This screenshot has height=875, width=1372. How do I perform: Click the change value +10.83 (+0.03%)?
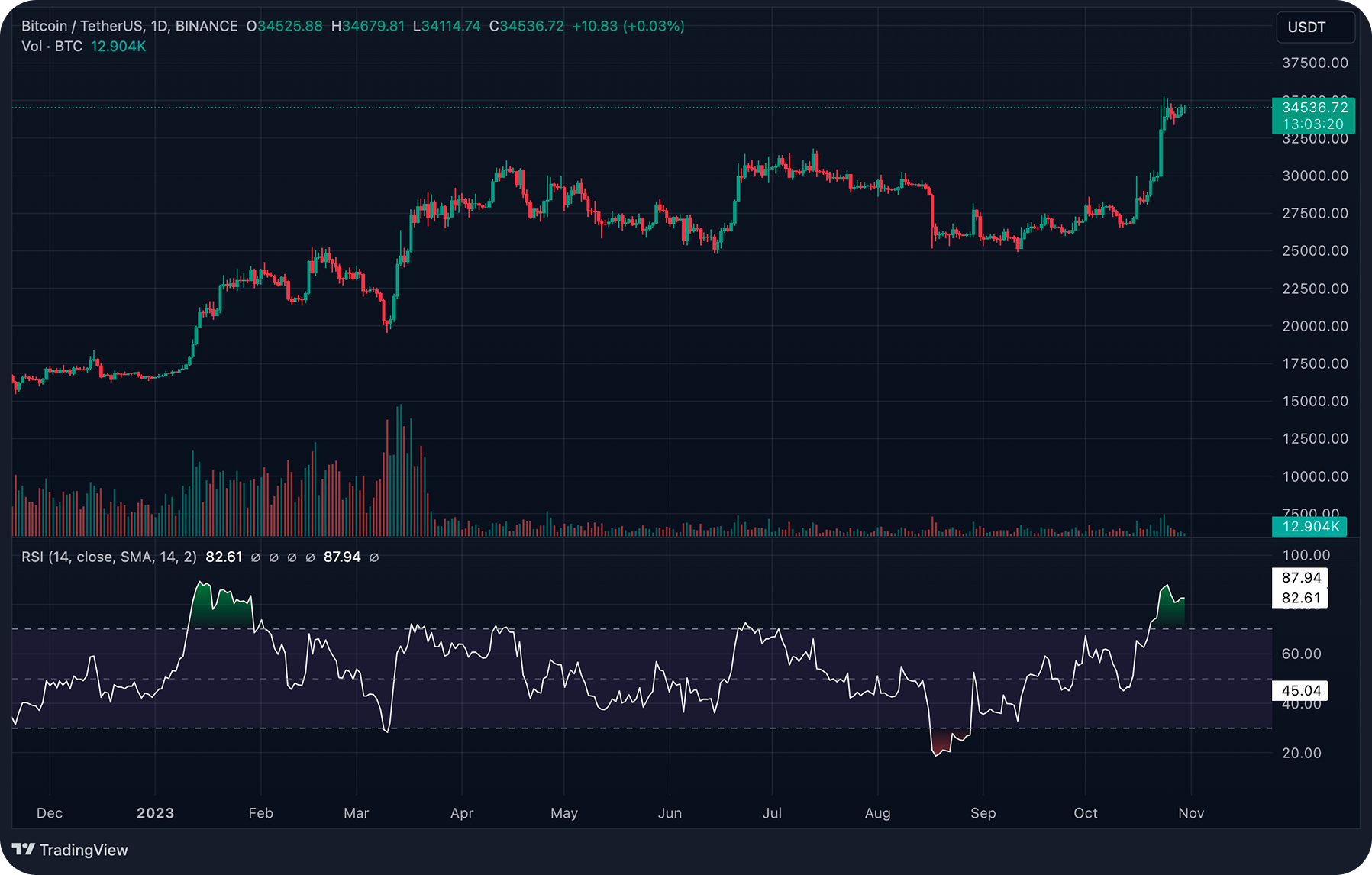[x=628, y=26]
